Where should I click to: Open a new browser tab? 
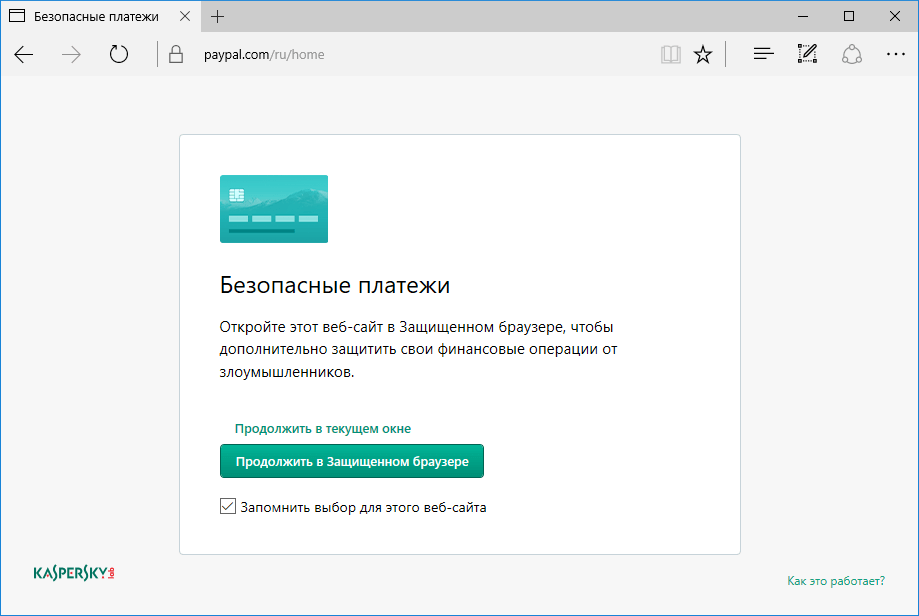(217, 16)
